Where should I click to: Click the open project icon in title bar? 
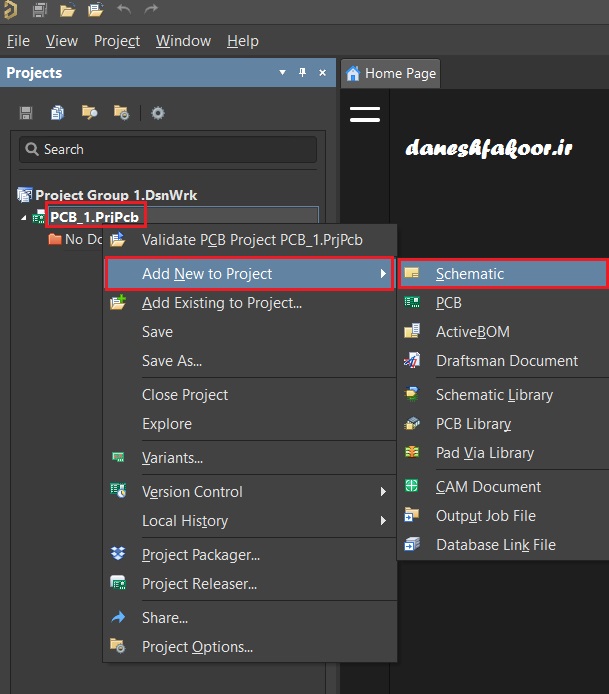pos(95,10)
